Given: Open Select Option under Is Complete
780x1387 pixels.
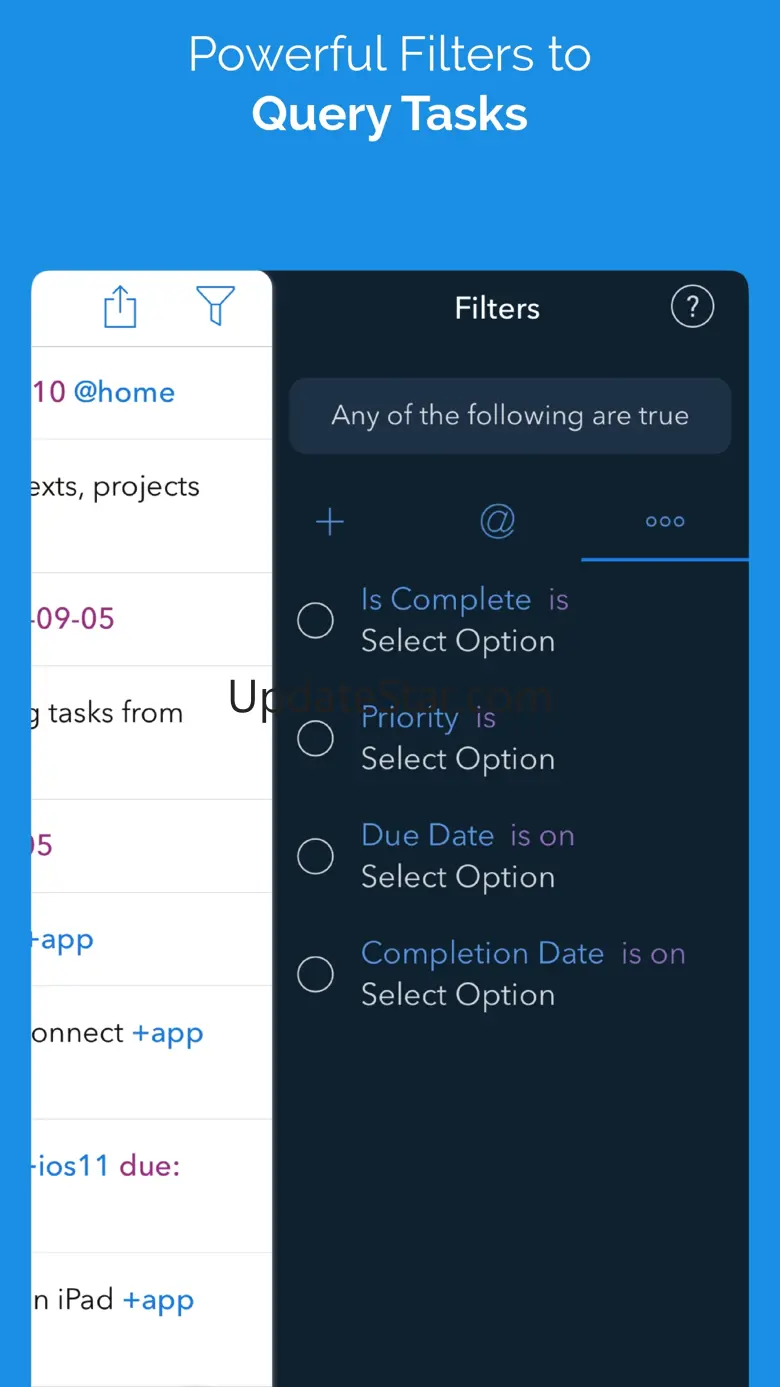Looking at the screenshot, I should (x=458, y=642).
